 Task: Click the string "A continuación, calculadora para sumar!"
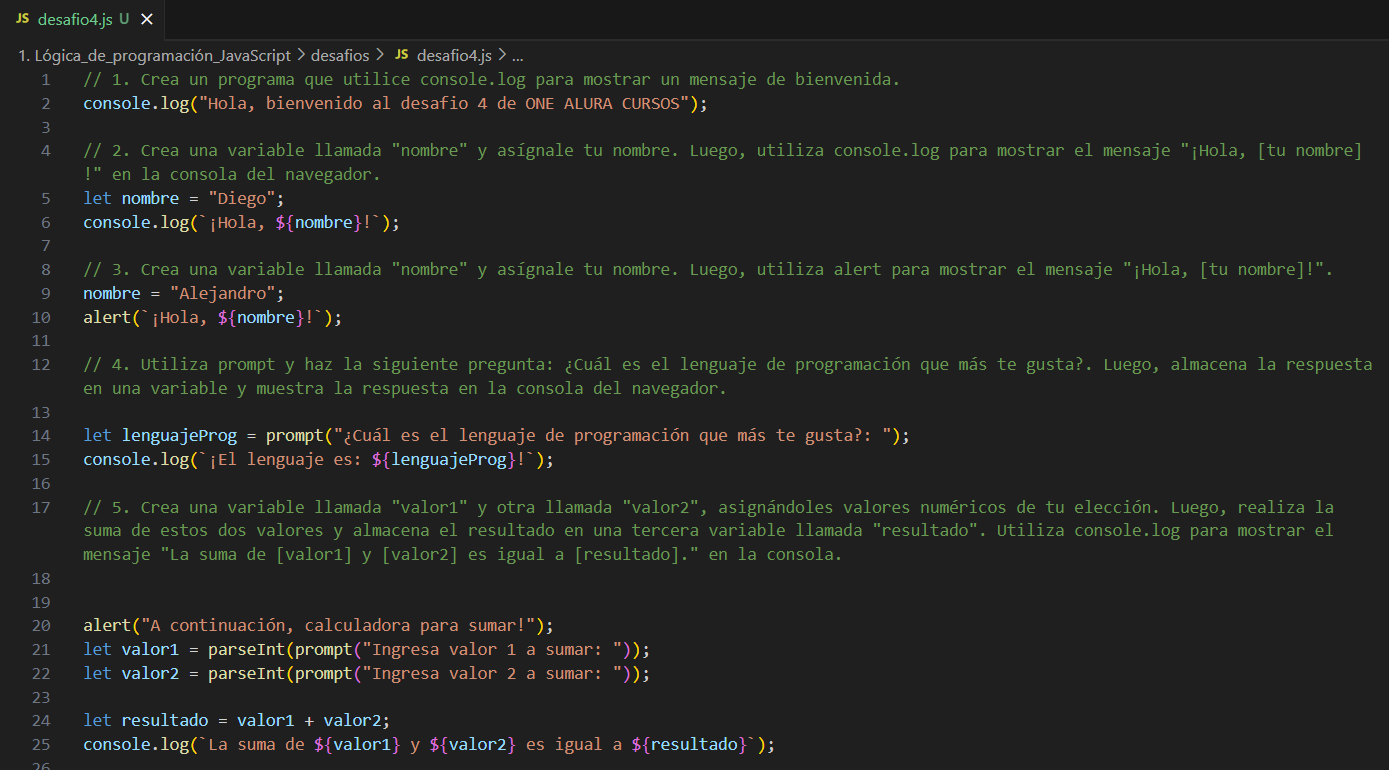pyautogui.click(x=338, y=626)
